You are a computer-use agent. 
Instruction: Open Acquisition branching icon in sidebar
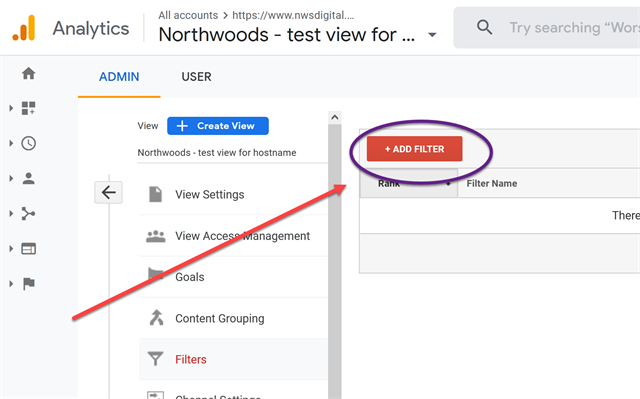[28, 213]
